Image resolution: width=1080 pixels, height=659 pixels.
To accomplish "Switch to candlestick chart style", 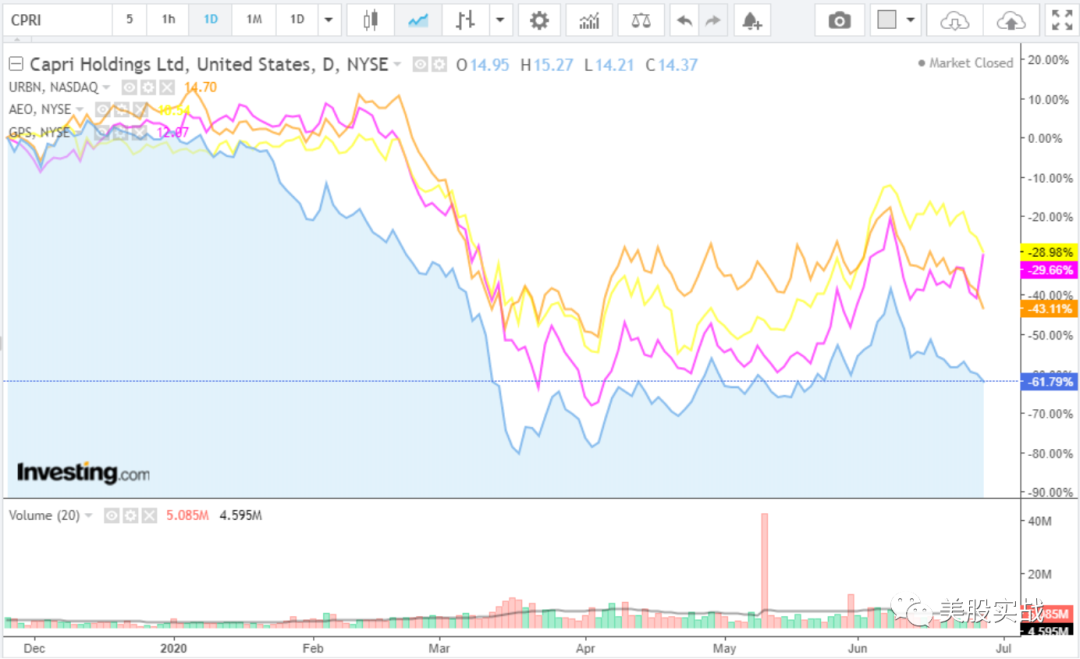I will point(371,20).
